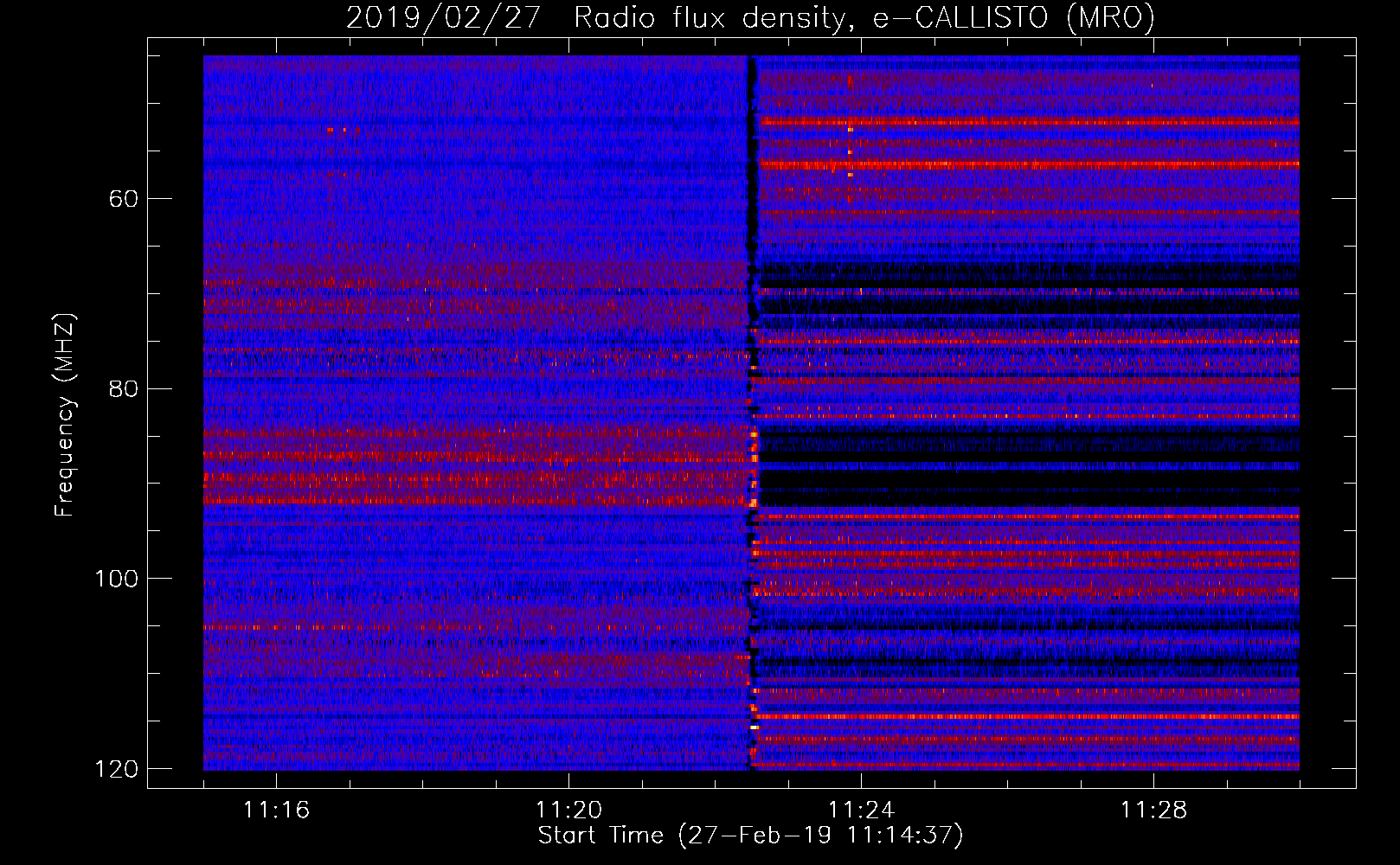1400x865 pixels.
Task: Click the date '2019/02/27' in the title
Action: pyautogui.click(x=445, y=17)
